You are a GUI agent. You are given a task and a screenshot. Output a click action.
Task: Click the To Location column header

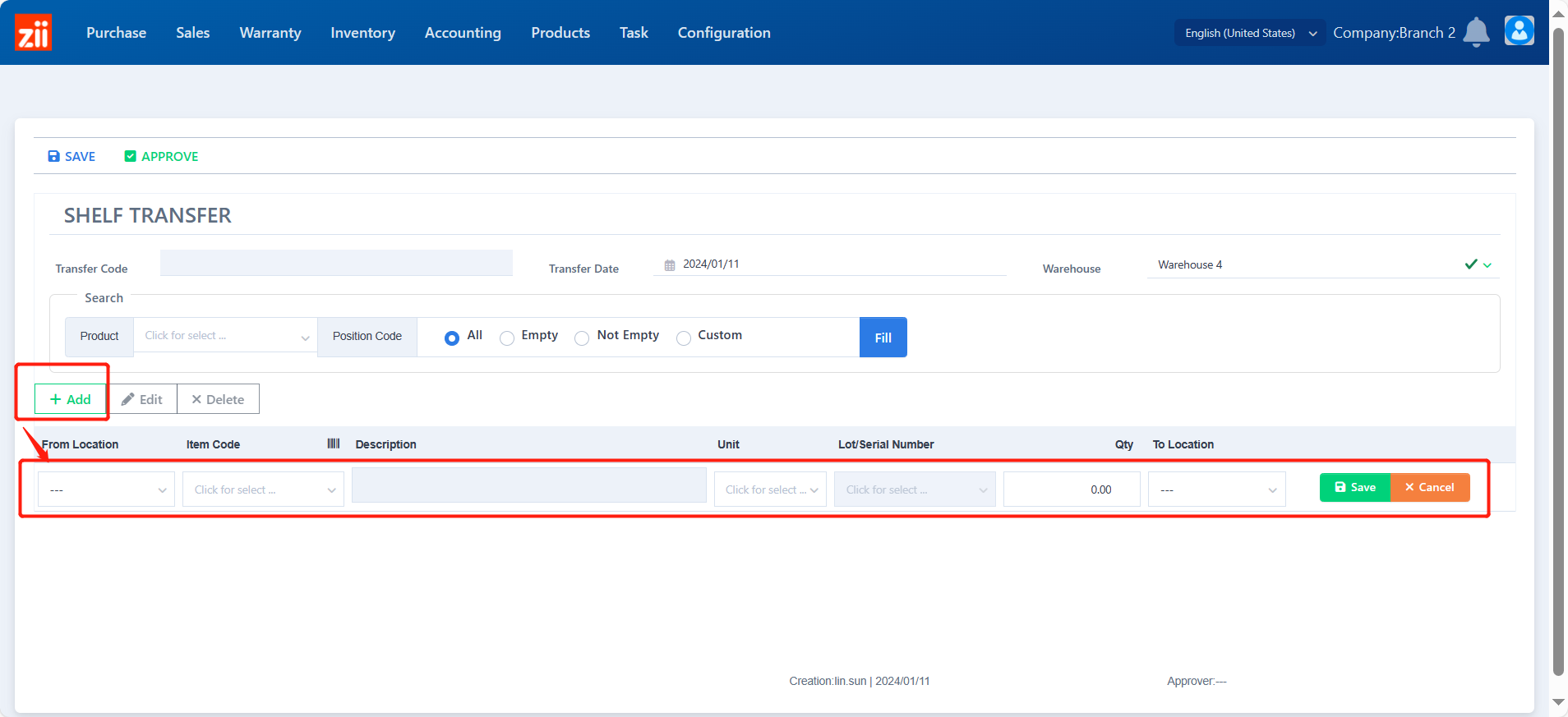click(x=1183, y=444)
